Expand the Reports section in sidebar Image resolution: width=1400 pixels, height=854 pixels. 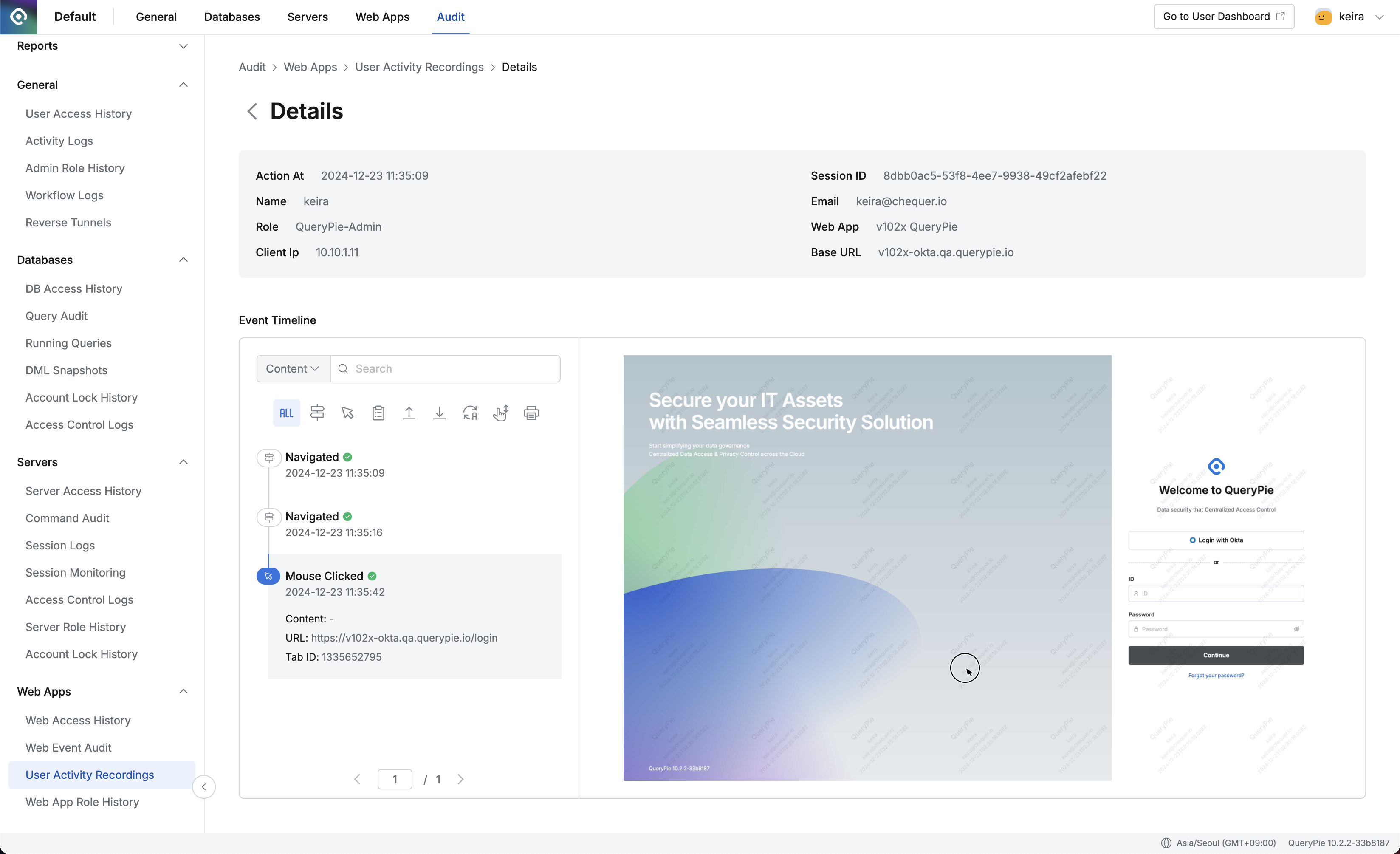(x=183, y=46)
